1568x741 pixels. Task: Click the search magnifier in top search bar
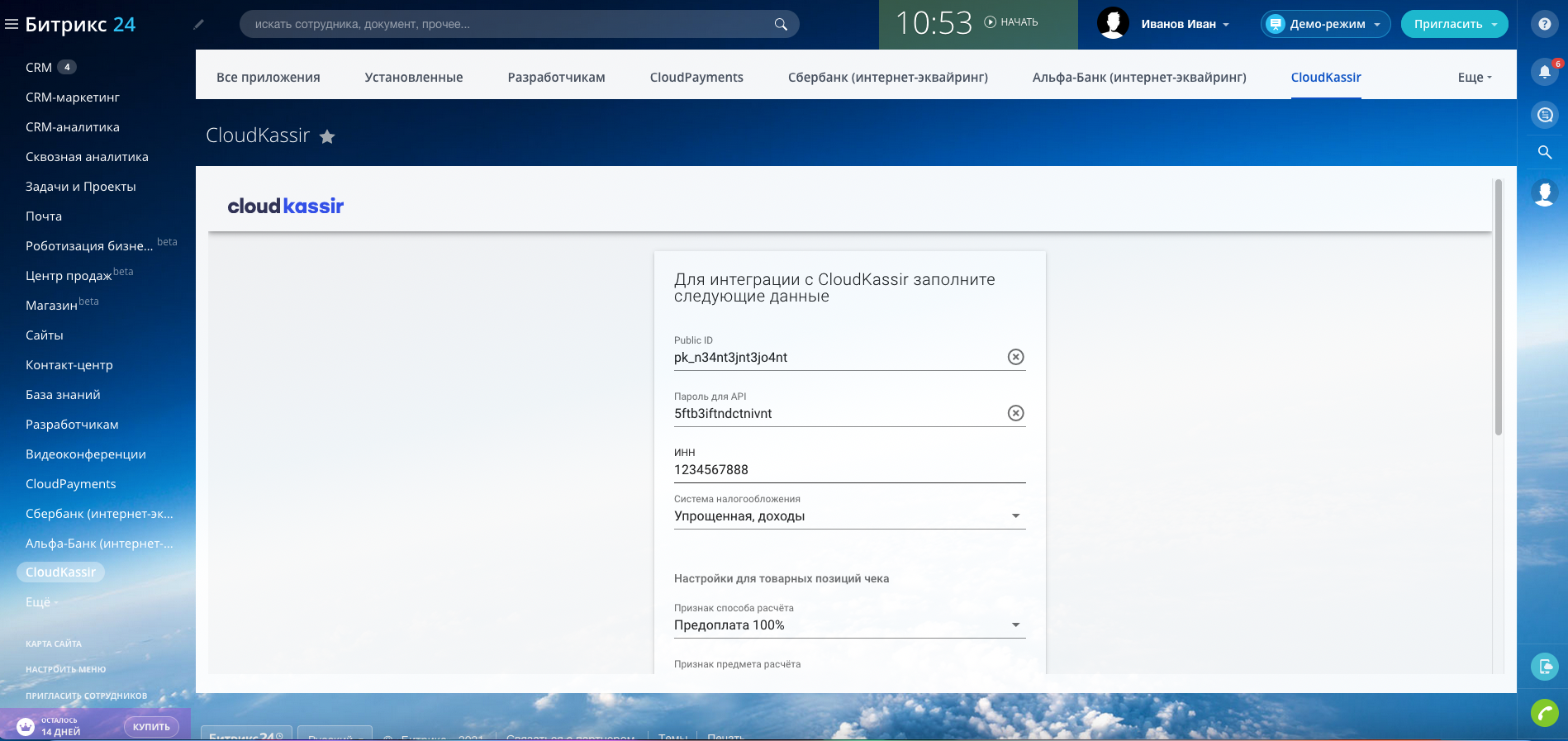click(x=780, y=25)
